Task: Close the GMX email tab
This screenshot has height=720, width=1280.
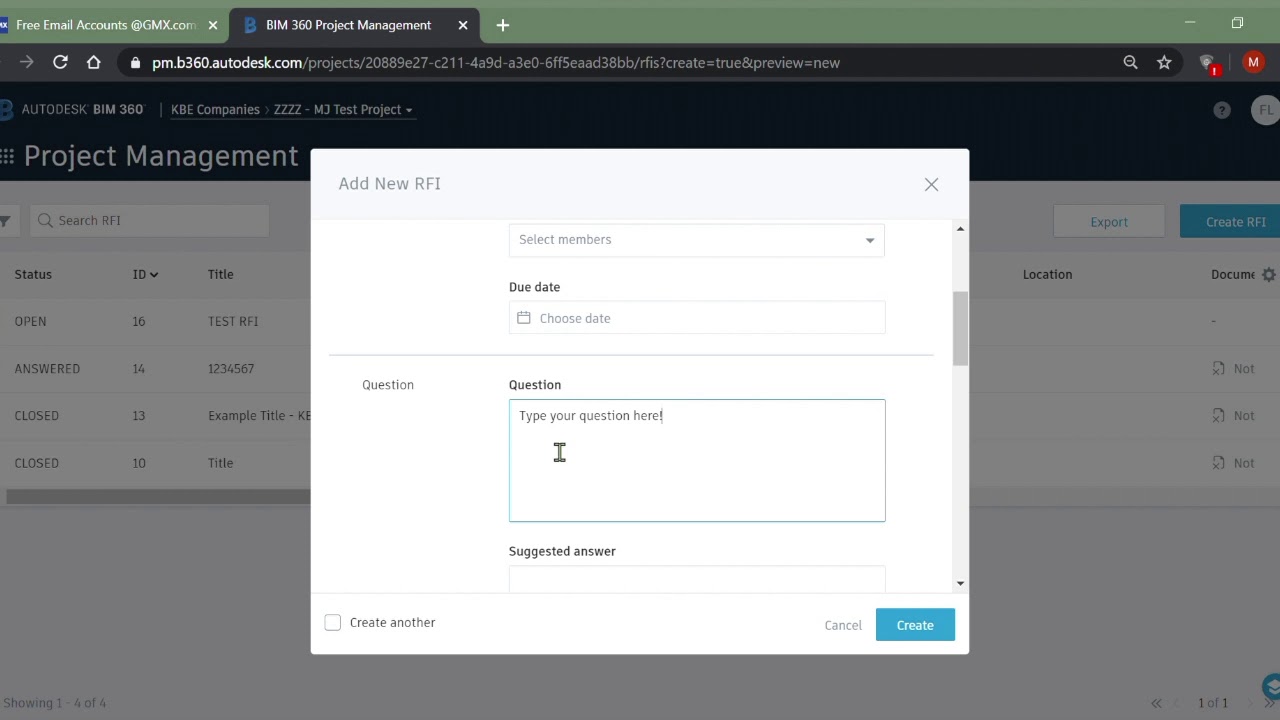Action: coord(212,25)
